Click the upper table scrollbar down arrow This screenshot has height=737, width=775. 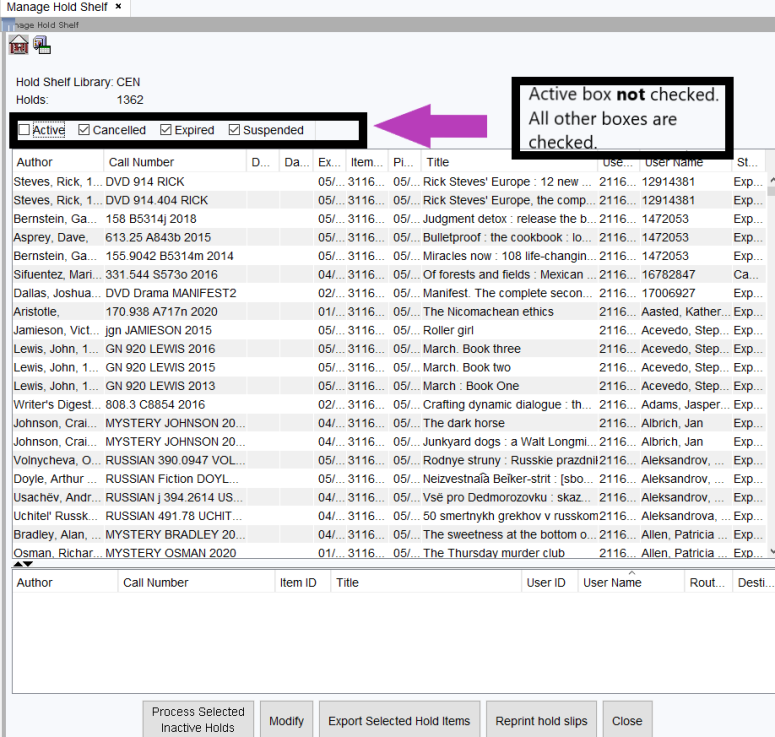(771, 551)
